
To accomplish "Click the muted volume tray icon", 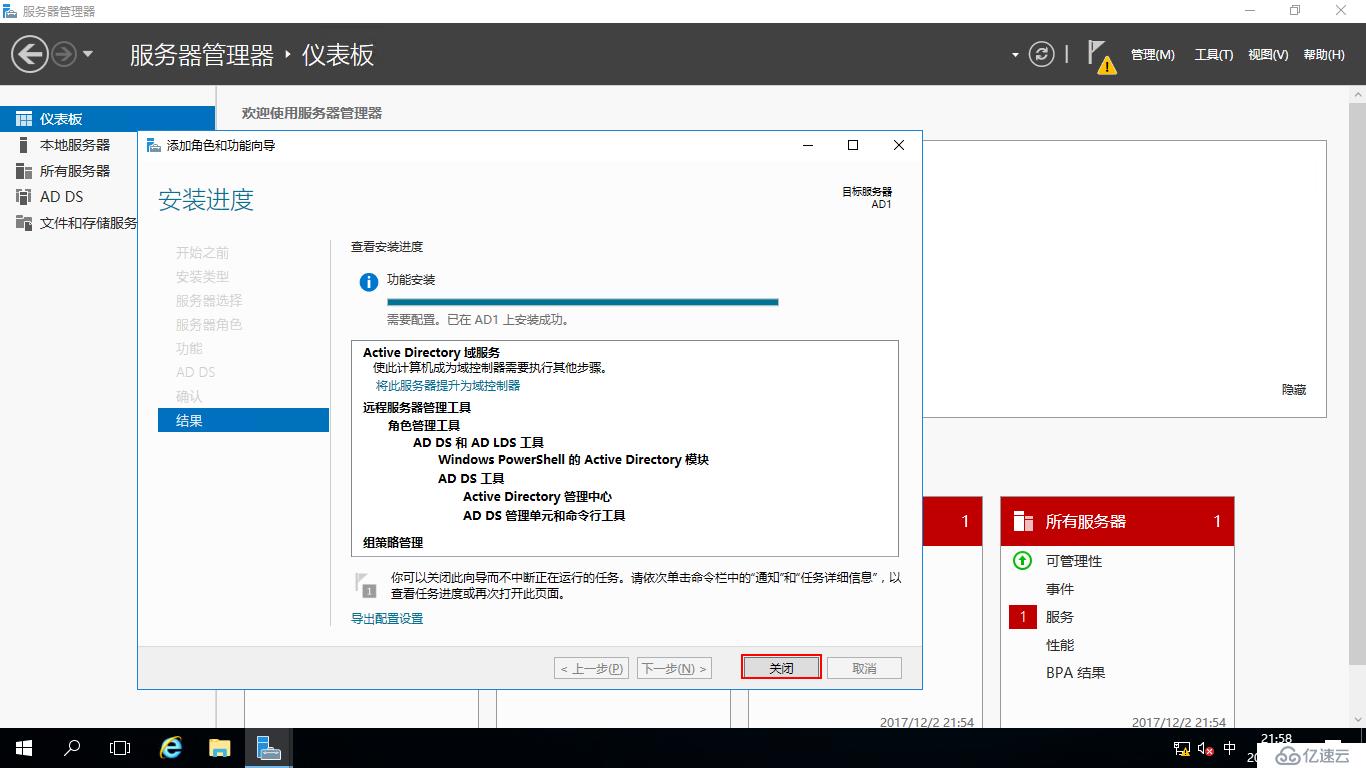I will click(x=1206, y=749).
